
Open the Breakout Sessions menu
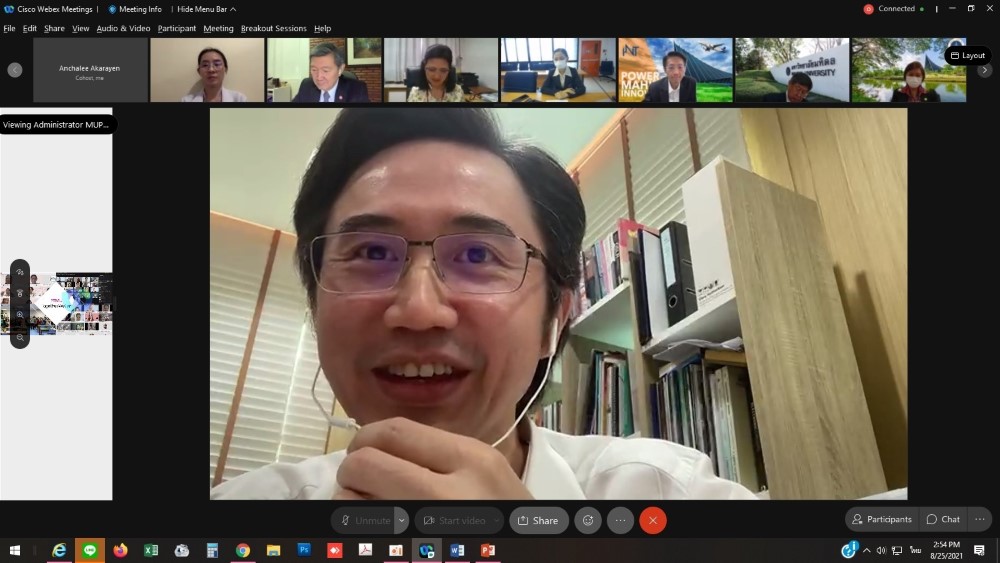tap(273, 29)
